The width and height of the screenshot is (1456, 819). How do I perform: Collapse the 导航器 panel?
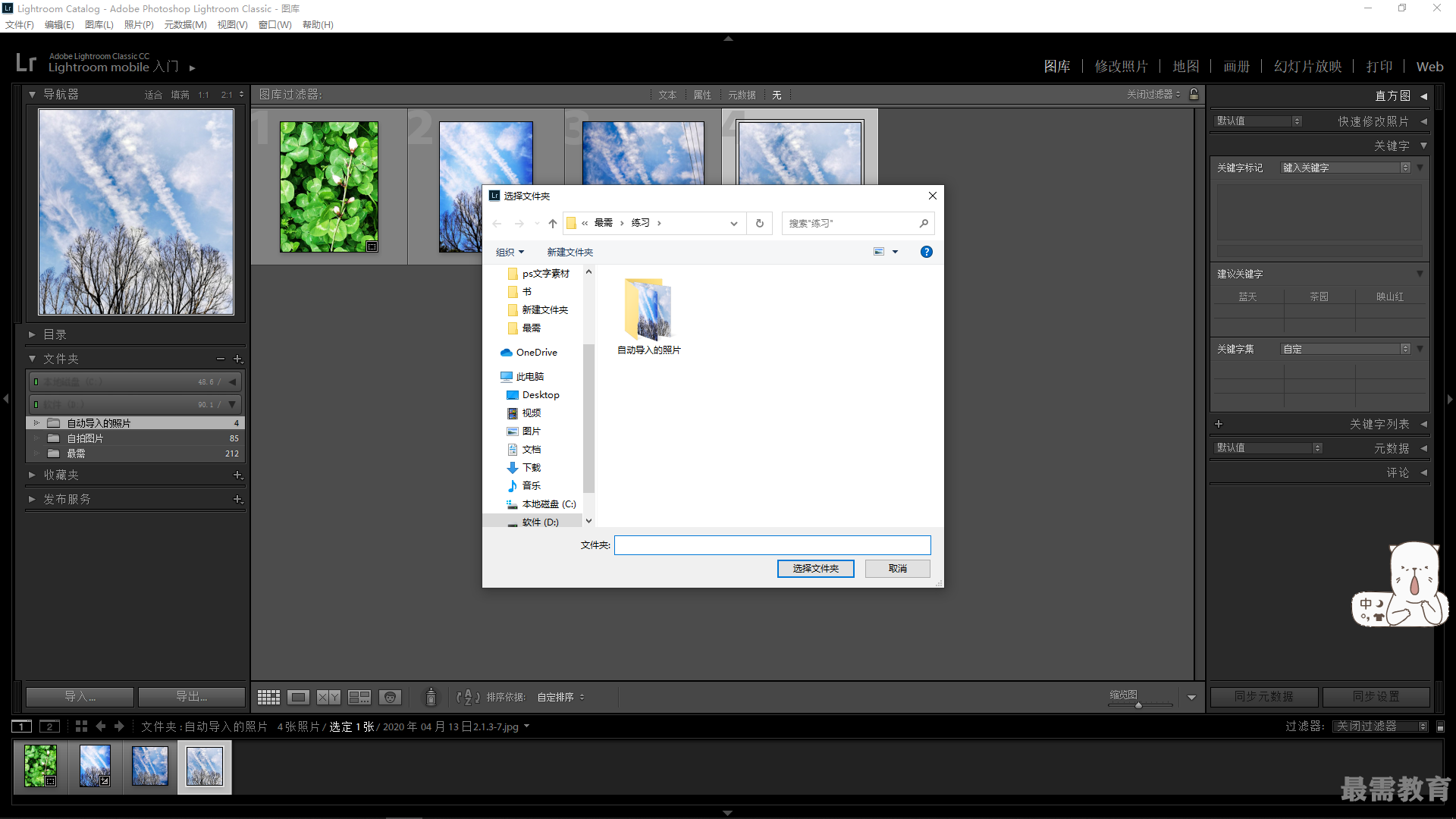[33, 95]
